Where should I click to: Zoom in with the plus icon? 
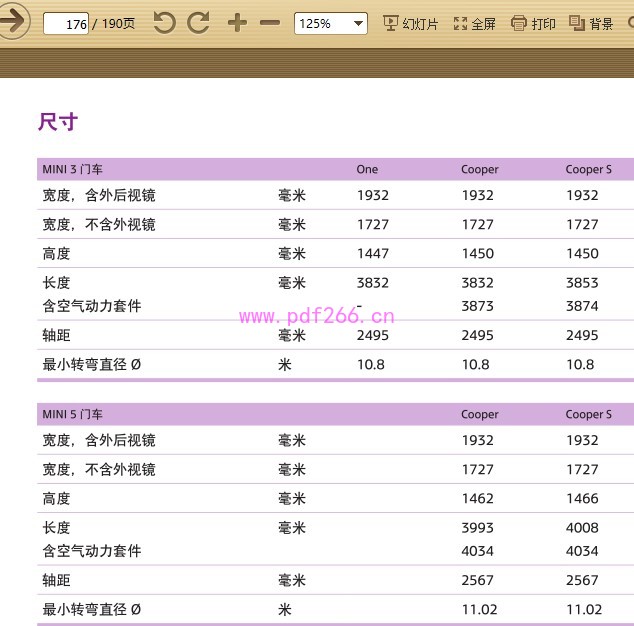coord(237,23)
